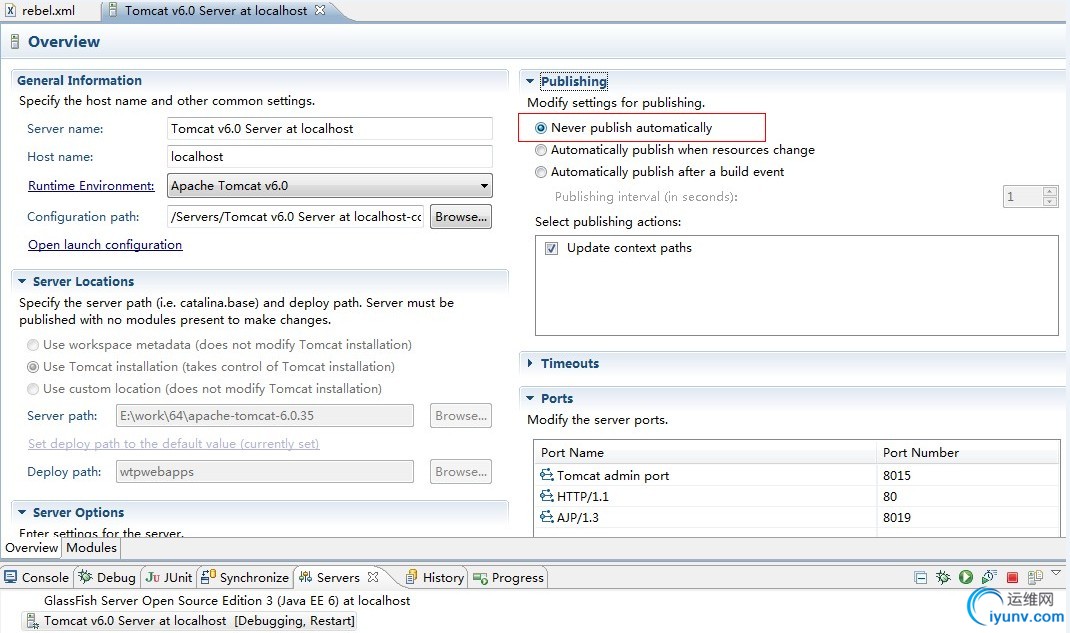Browse for Deploy path

(461, 472)
